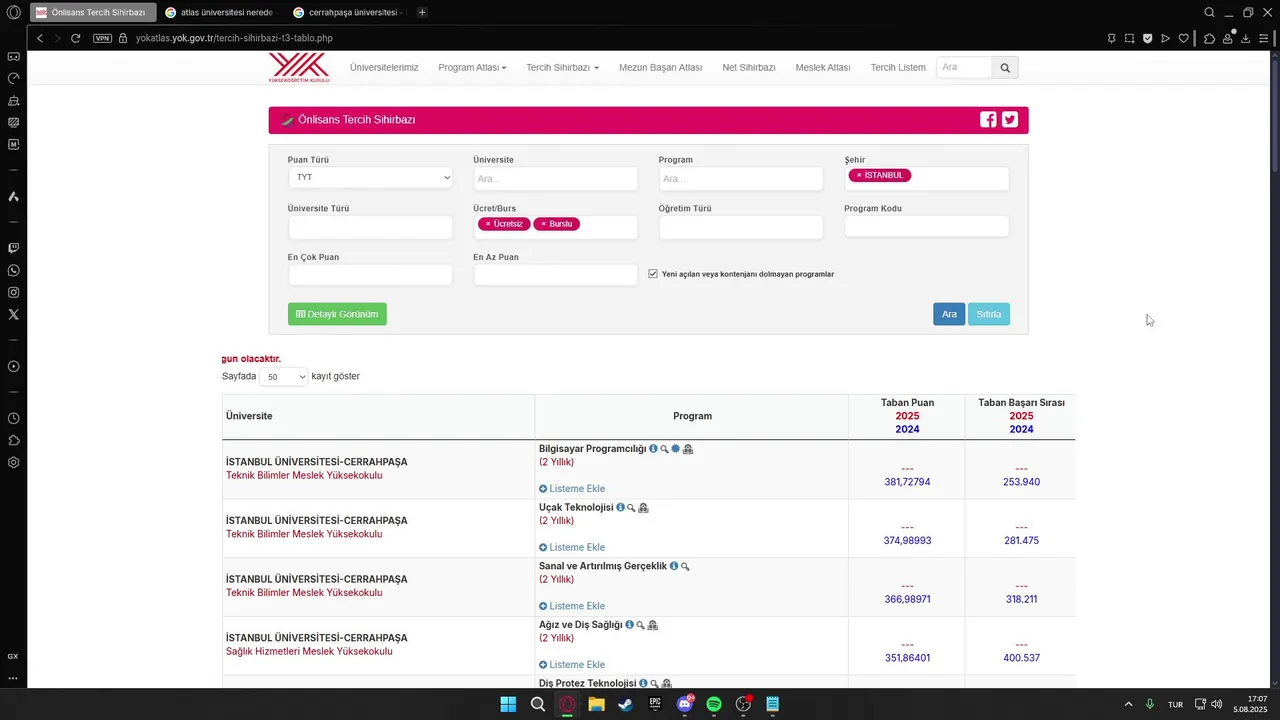
Task: Take snapshot with the toolbar snapshot icon
Action: (x=1129, y=38)
